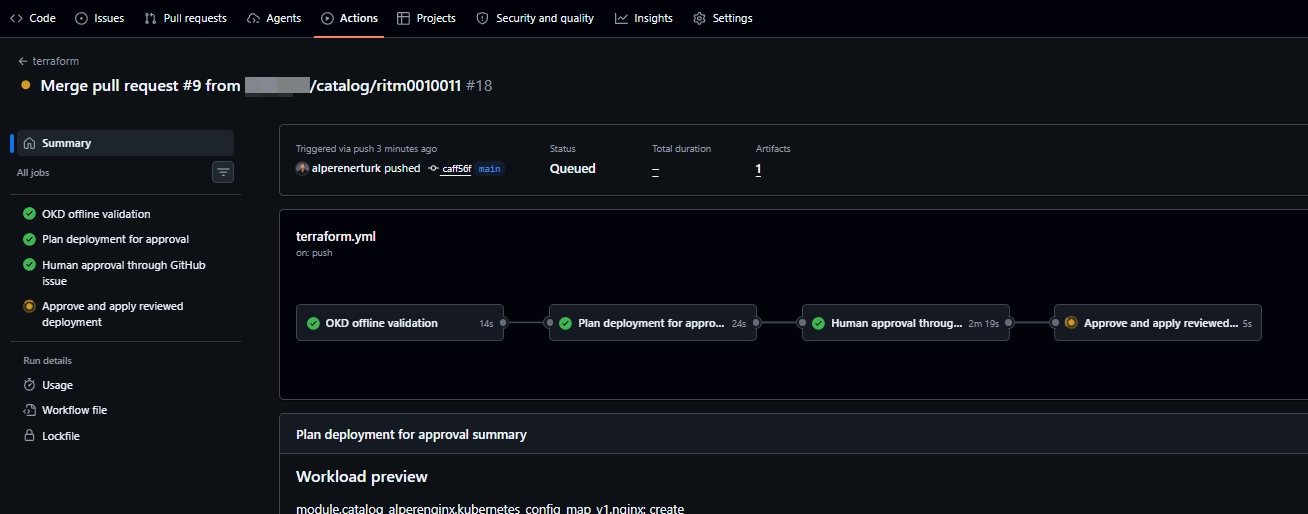Go to Security and quality tab
Screen dimensions: 1308x514
coord(535,18)
